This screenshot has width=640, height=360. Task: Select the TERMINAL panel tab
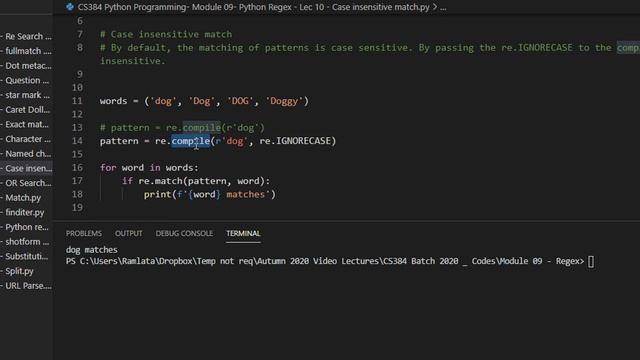coord(243,233)
